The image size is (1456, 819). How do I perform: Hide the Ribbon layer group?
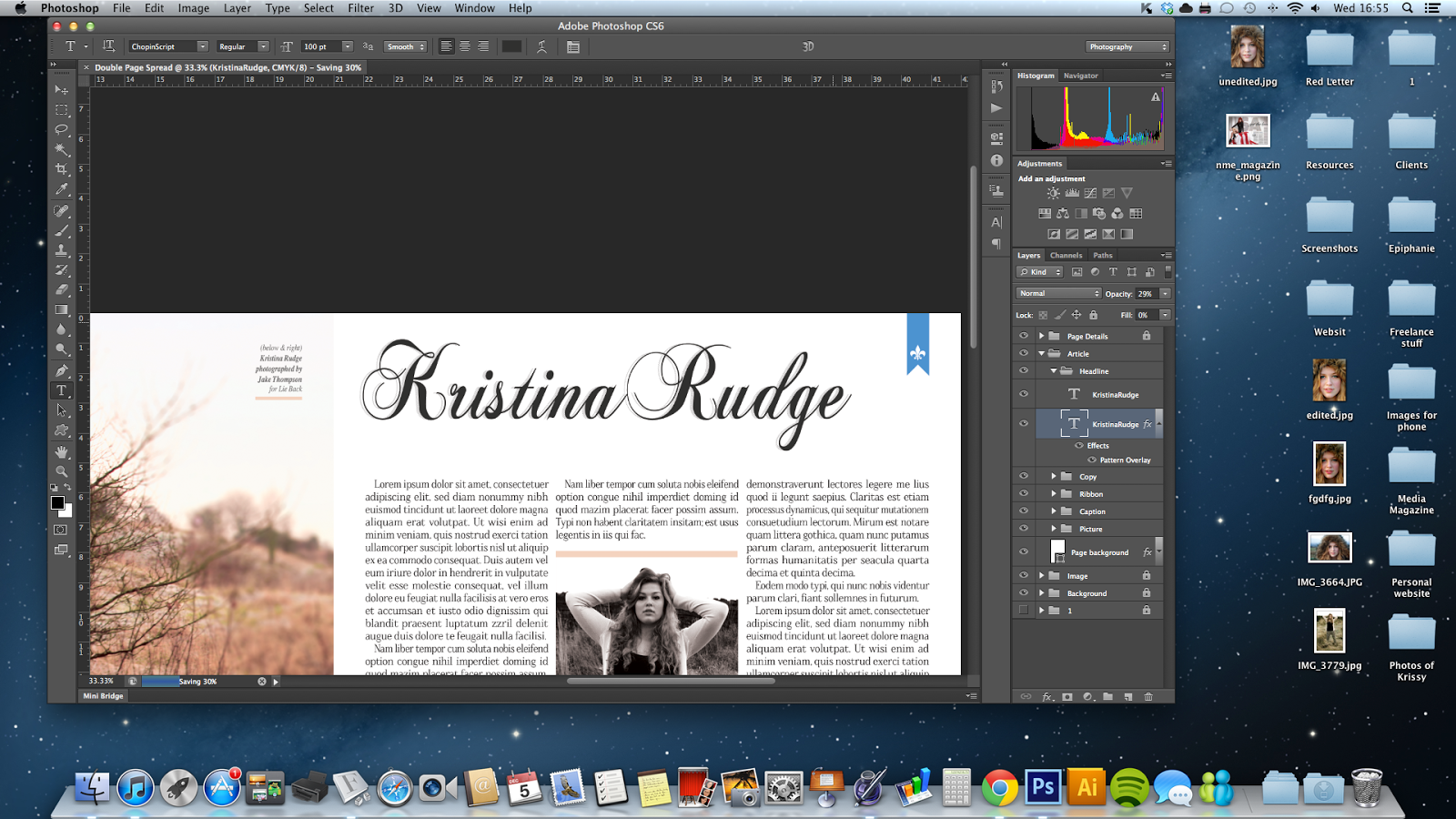coord(1024,494)
